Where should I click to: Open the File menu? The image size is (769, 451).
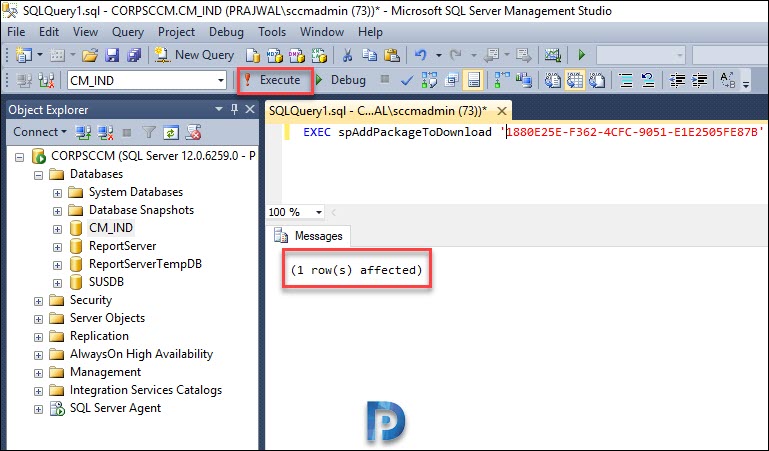coord(16,32)
